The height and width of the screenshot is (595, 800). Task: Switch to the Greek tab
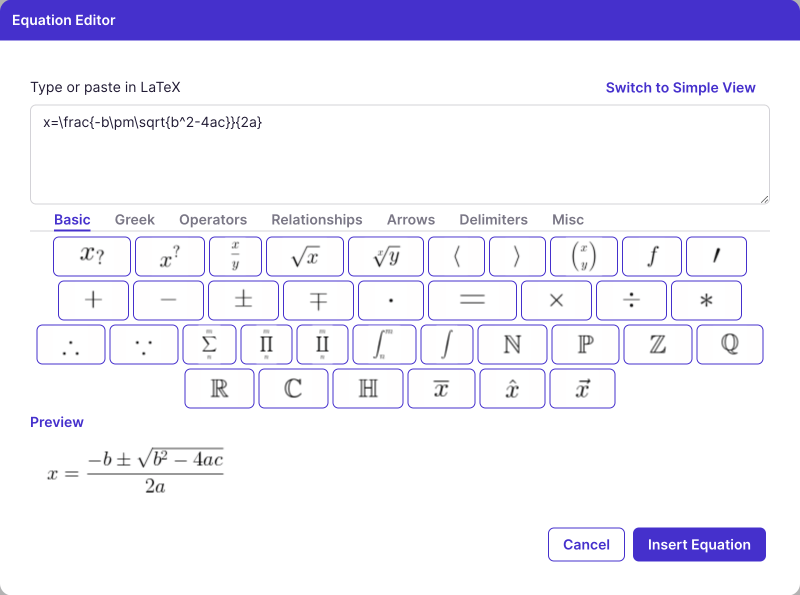coord(134,219)
